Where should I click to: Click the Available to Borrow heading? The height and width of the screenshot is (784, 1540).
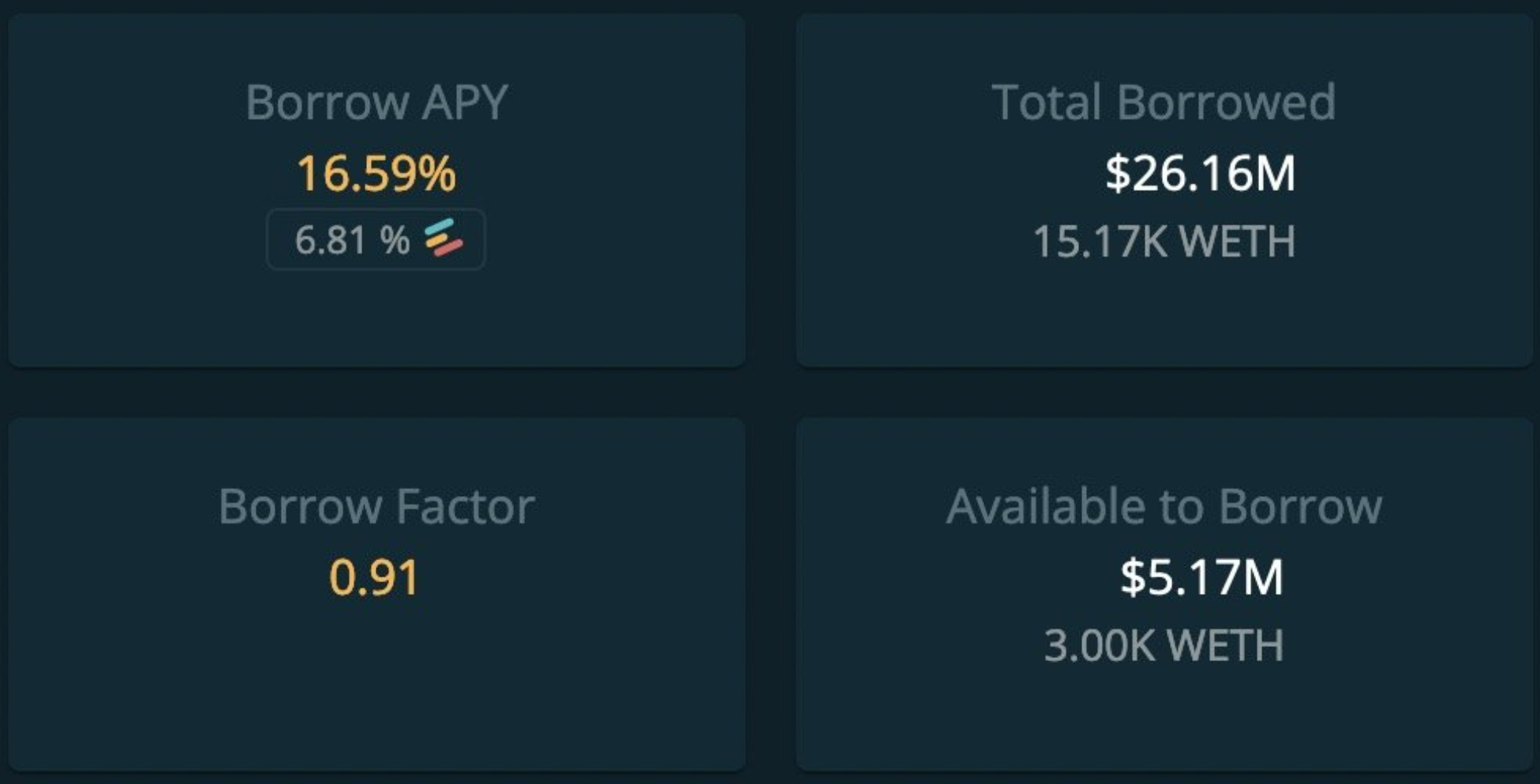coord(1164,506)
